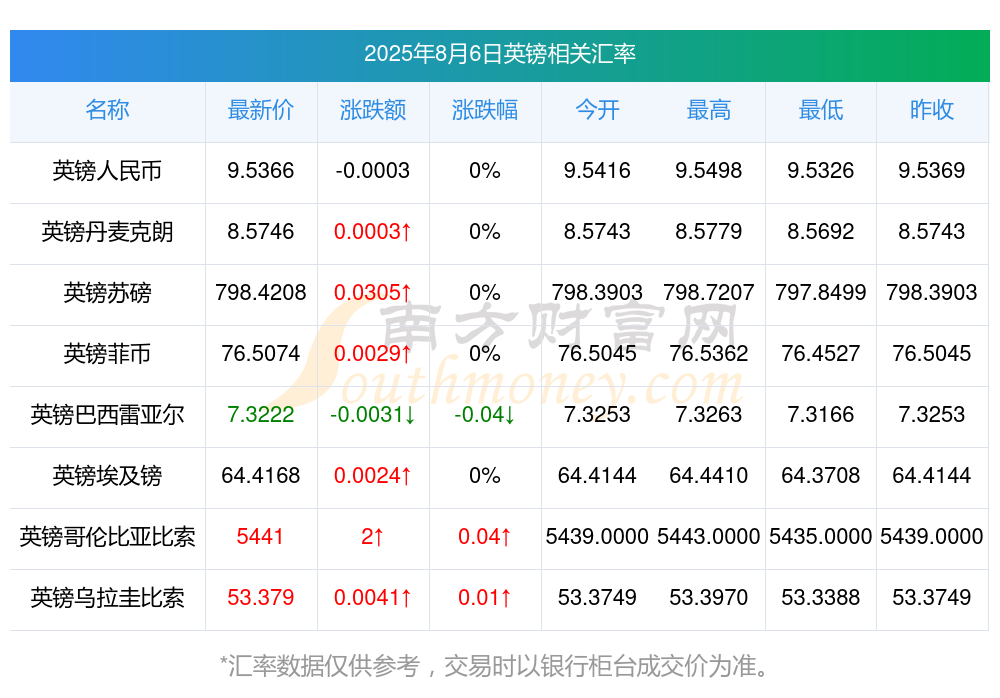Click the 英镑巴西雷亚尔 row name
Image resolution: width=1000 pixels, height=698 pixels.
pyautogui.click(x=107, y=415)
